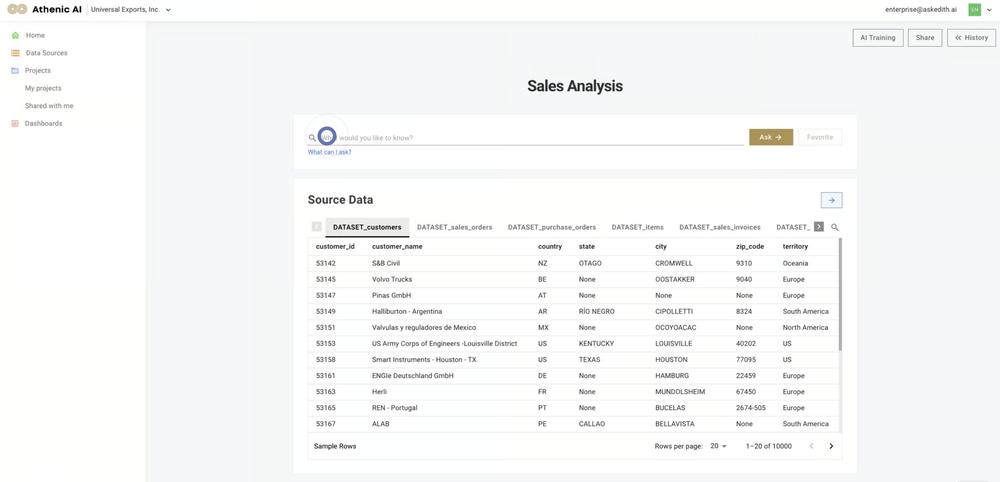Open Dashboards from the sidebar

[43, 124]
